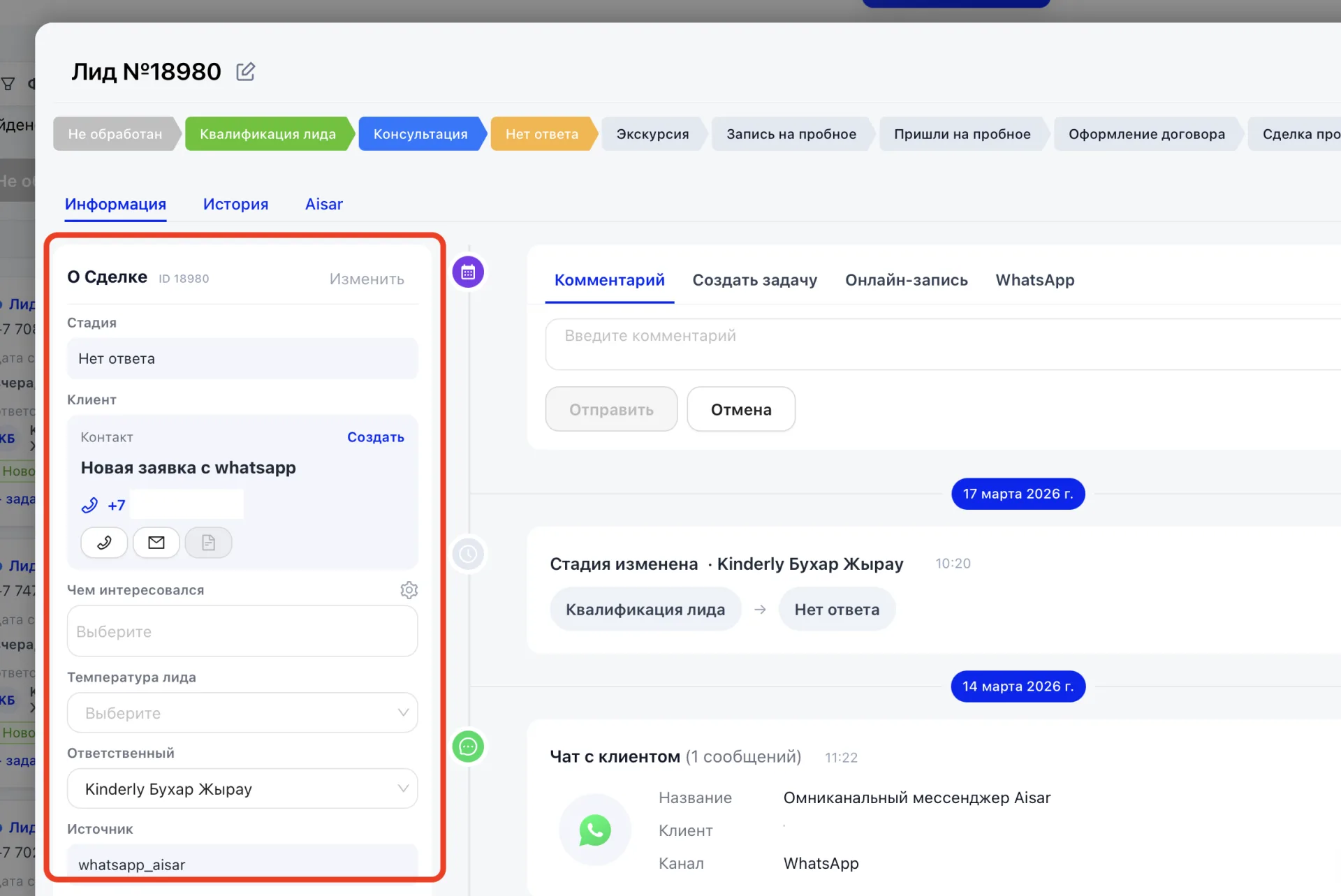Click the Отмена button

pyautogui.click(x=741, y=409)
